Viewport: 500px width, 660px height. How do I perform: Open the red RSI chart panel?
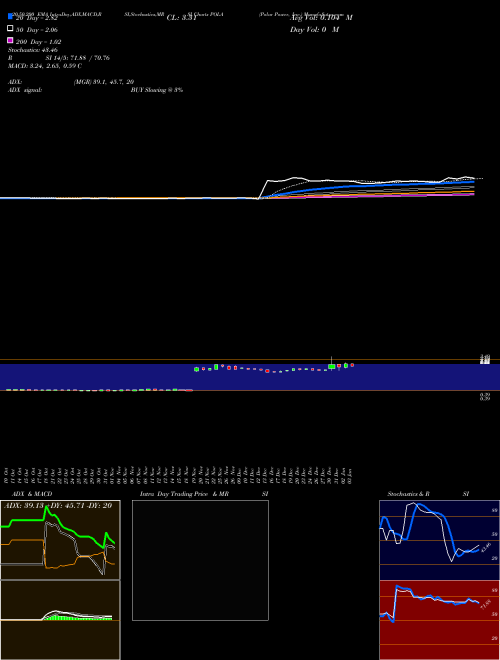(439, 620)
